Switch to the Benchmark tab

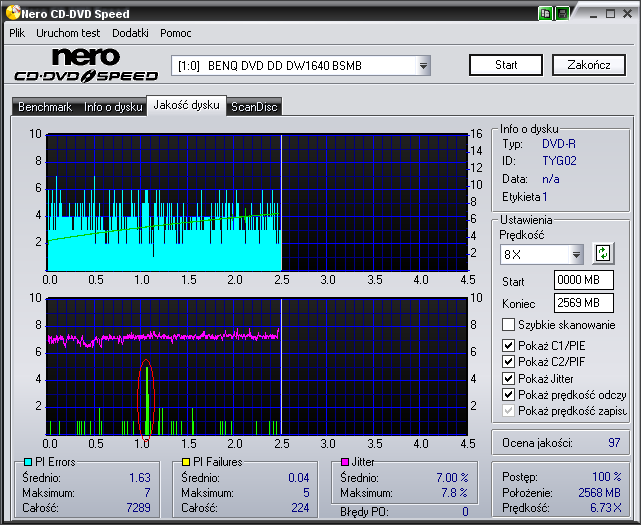[45, 107]
